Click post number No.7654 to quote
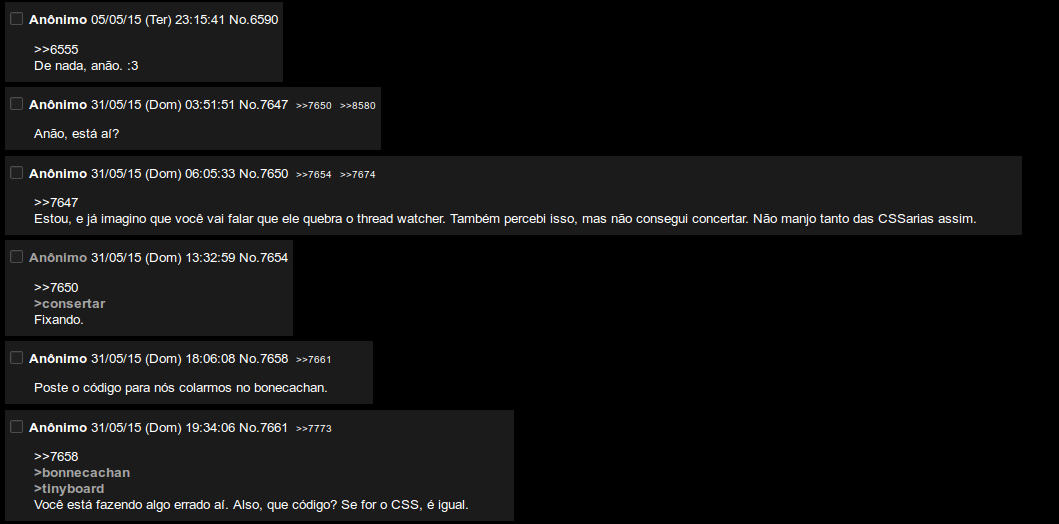 (263, 257)
